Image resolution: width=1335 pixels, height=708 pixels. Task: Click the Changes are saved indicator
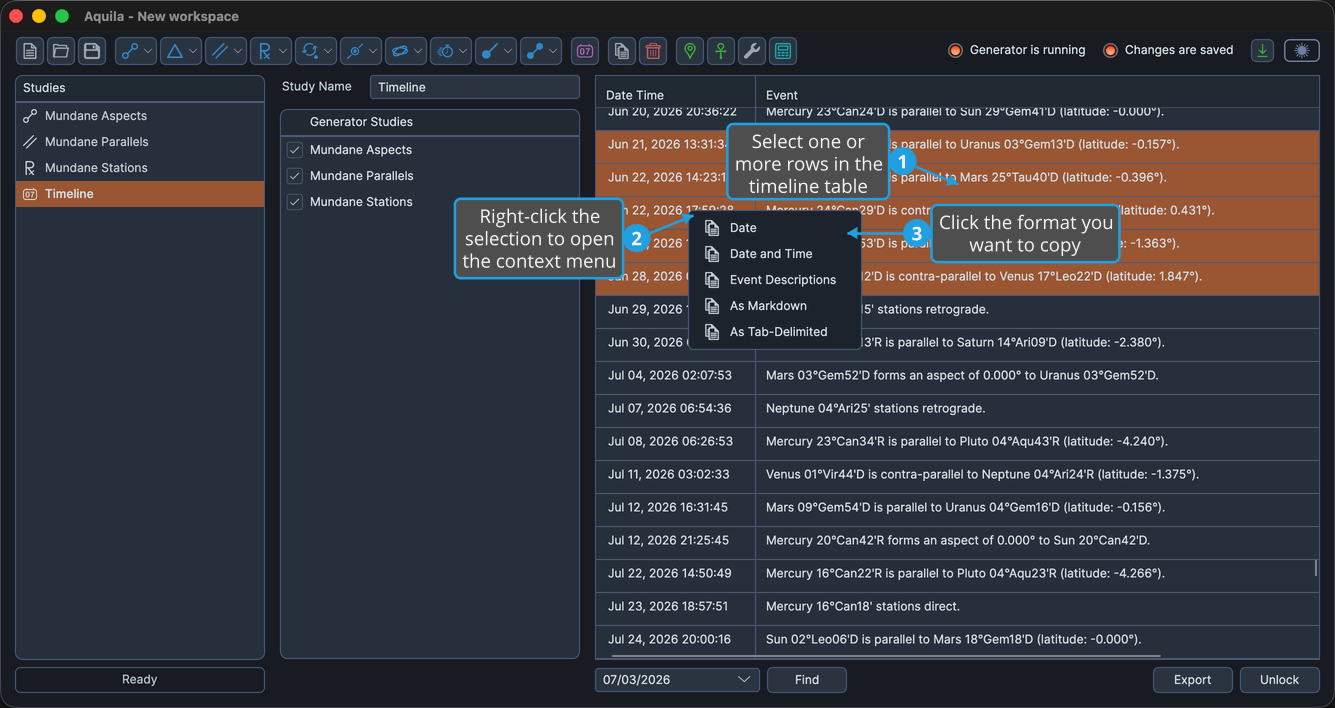[1168, 50]
